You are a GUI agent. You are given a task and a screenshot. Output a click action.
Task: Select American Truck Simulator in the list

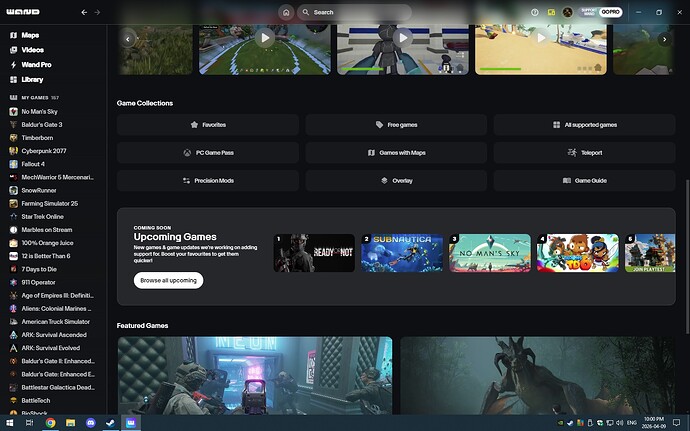coord(55,322)
